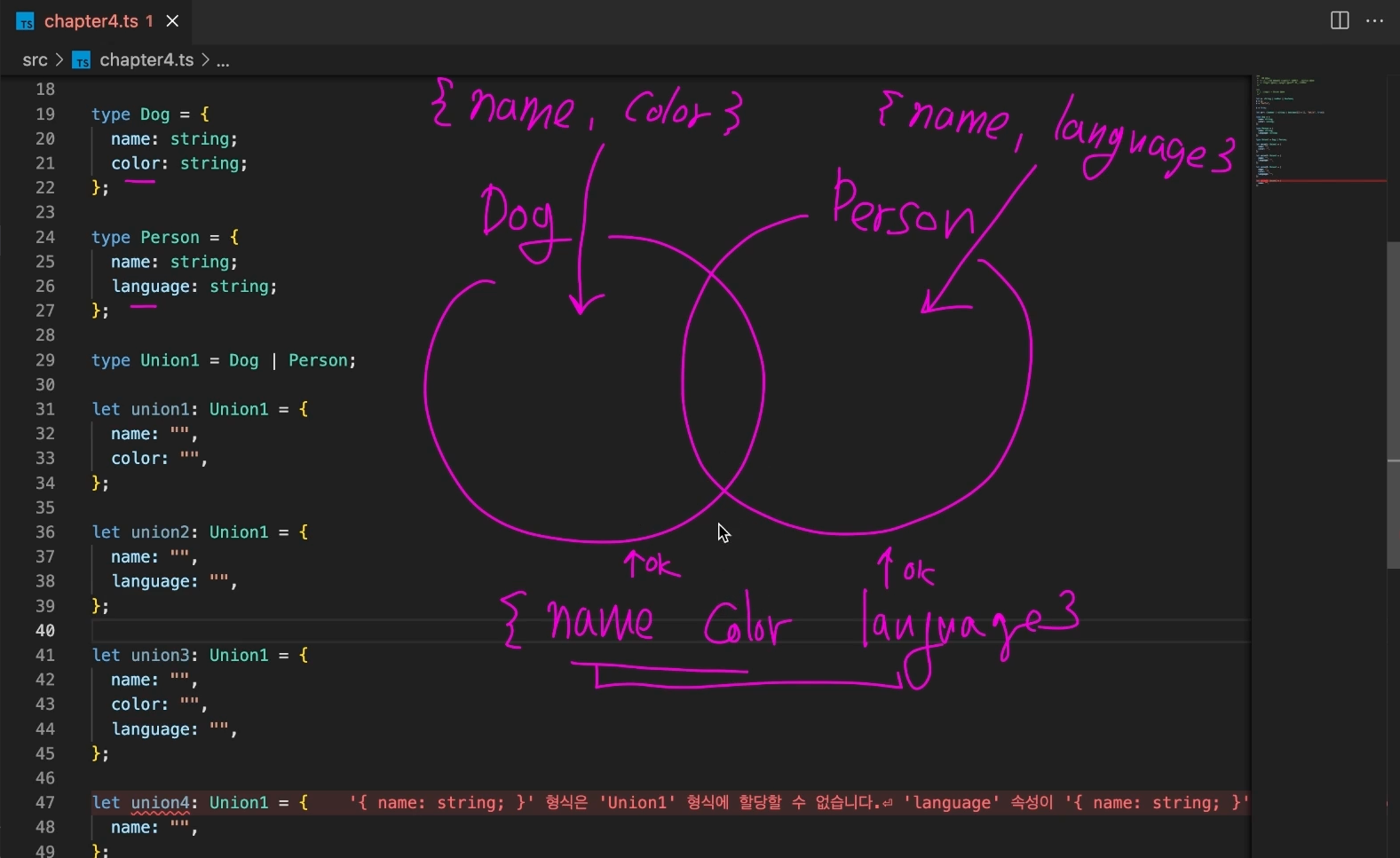Open the src folder breadcrumb
The height and width of the screenshot is (858, 1400).
click(x=35, y=59)
